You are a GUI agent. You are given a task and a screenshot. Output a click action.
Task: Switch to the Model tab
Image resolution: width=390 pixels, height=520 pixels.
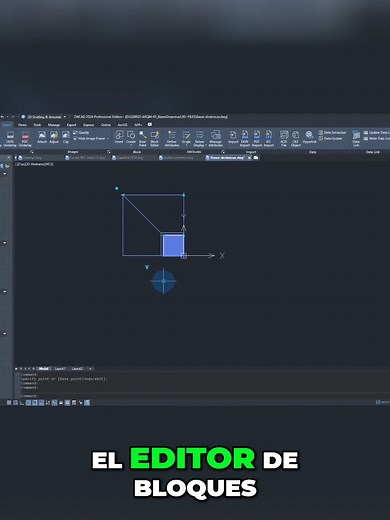coord(44,369)
